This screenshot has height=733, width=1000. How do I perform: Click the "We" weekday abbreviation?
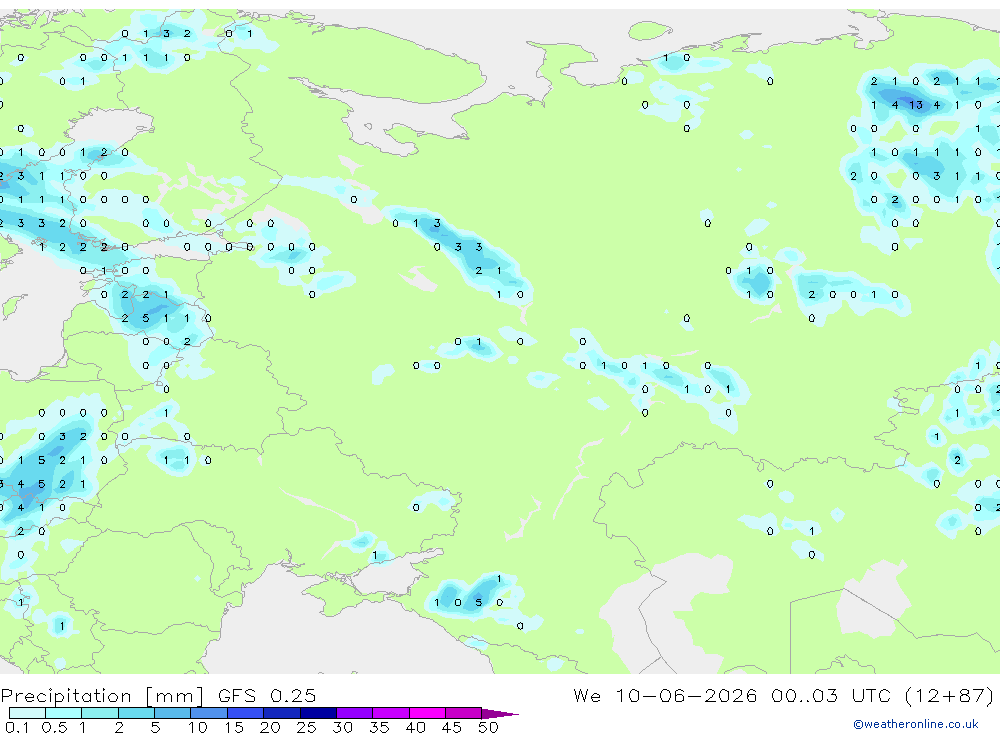587,695
